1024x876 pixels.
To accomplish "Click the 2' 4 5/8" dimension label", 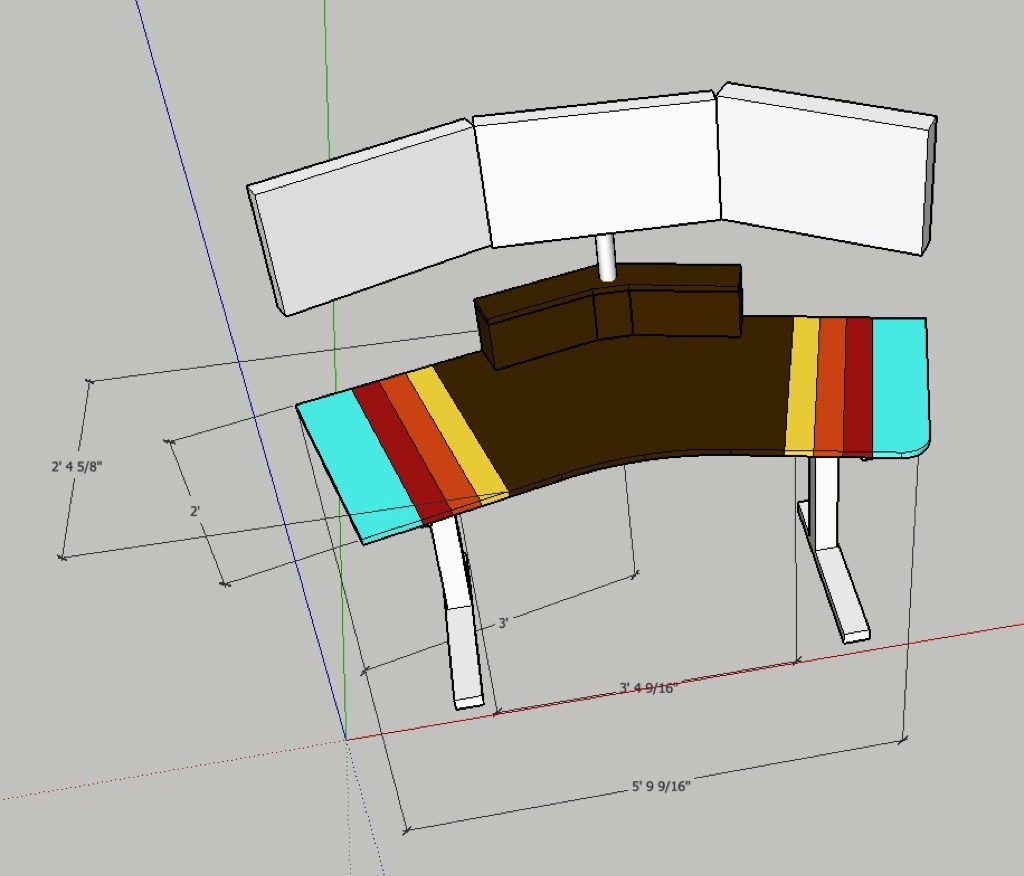I will coord(78,464).
